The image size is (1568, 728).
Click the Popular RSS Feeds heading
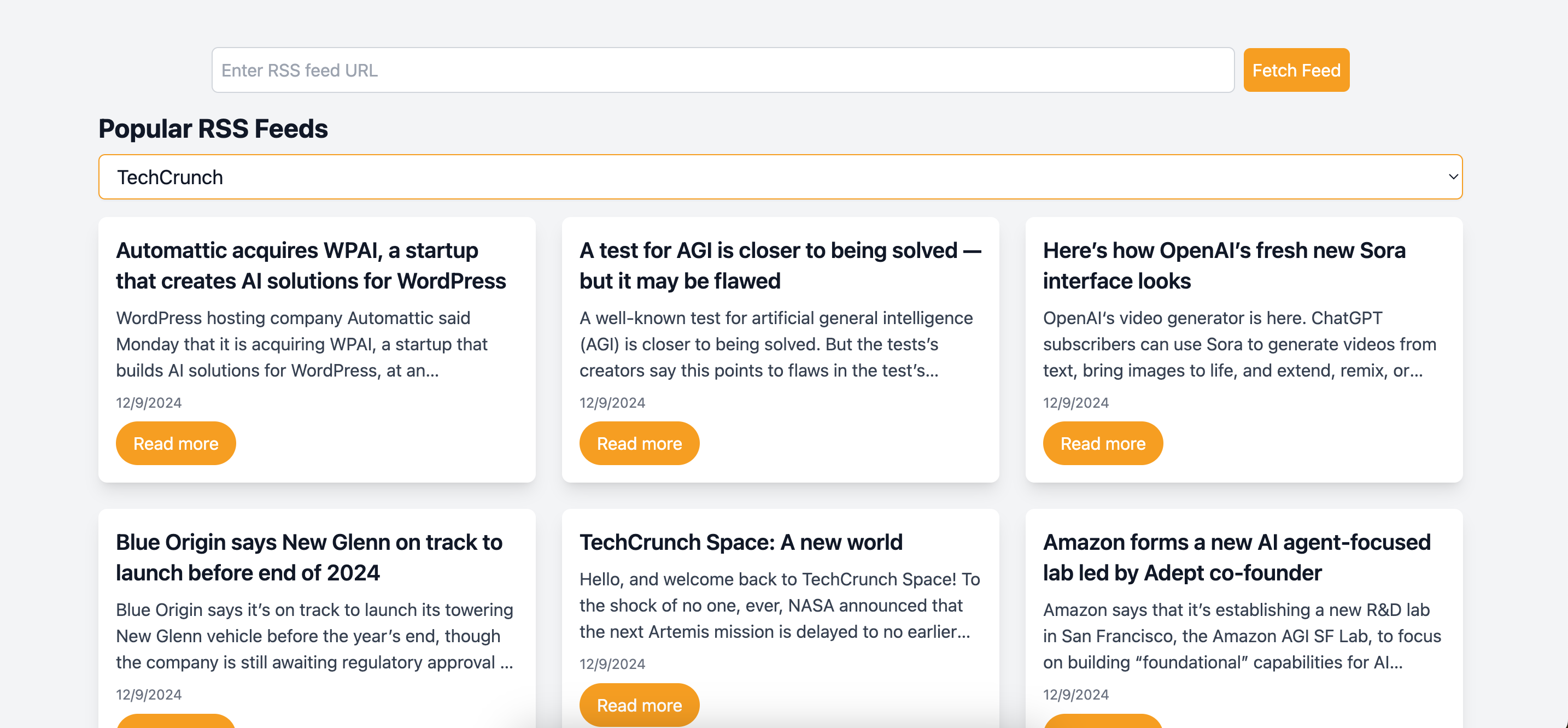coord(213,129)
